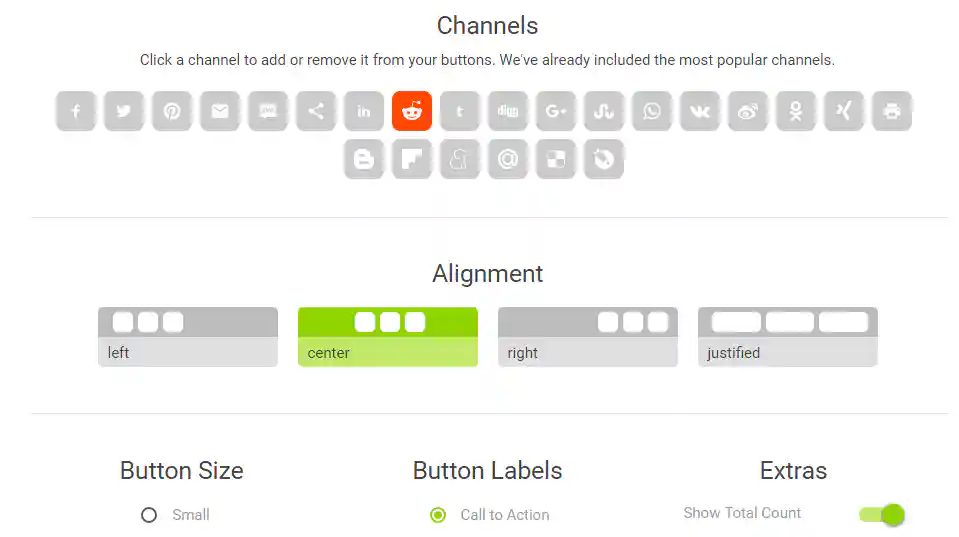Screen dimensions: 959x537
Task: Add the WhatsApp channel button
Action: click(x=651, y=111)
